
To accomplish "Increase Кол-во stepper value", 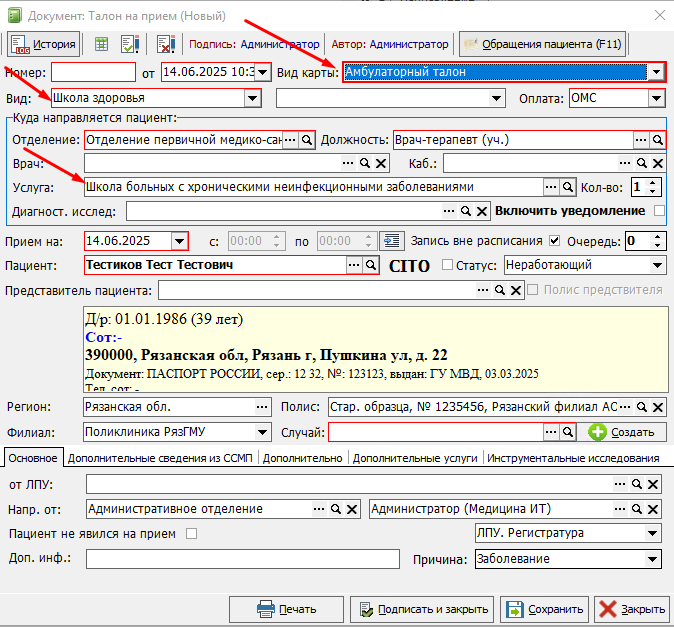I will coord(653,183).
